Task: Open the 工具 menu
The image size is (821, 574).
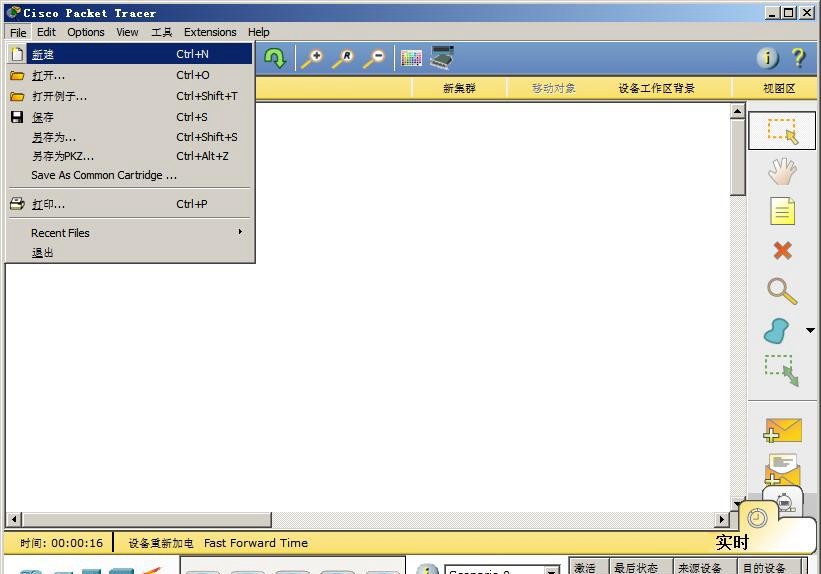Action: click(x=162, y=32)
